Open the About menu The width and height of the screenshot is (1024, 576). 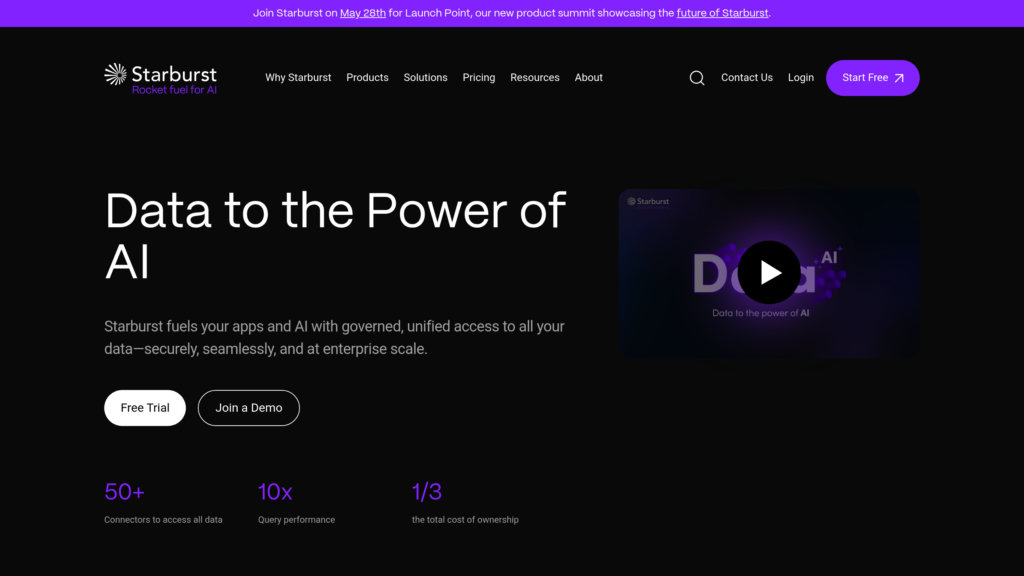pos(588,78)
